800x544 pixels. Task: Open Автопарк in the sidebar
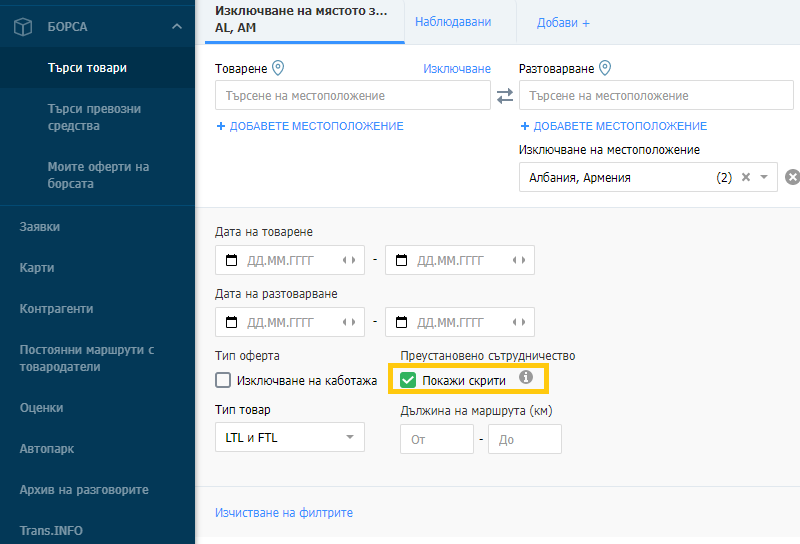tap(46, 449)
